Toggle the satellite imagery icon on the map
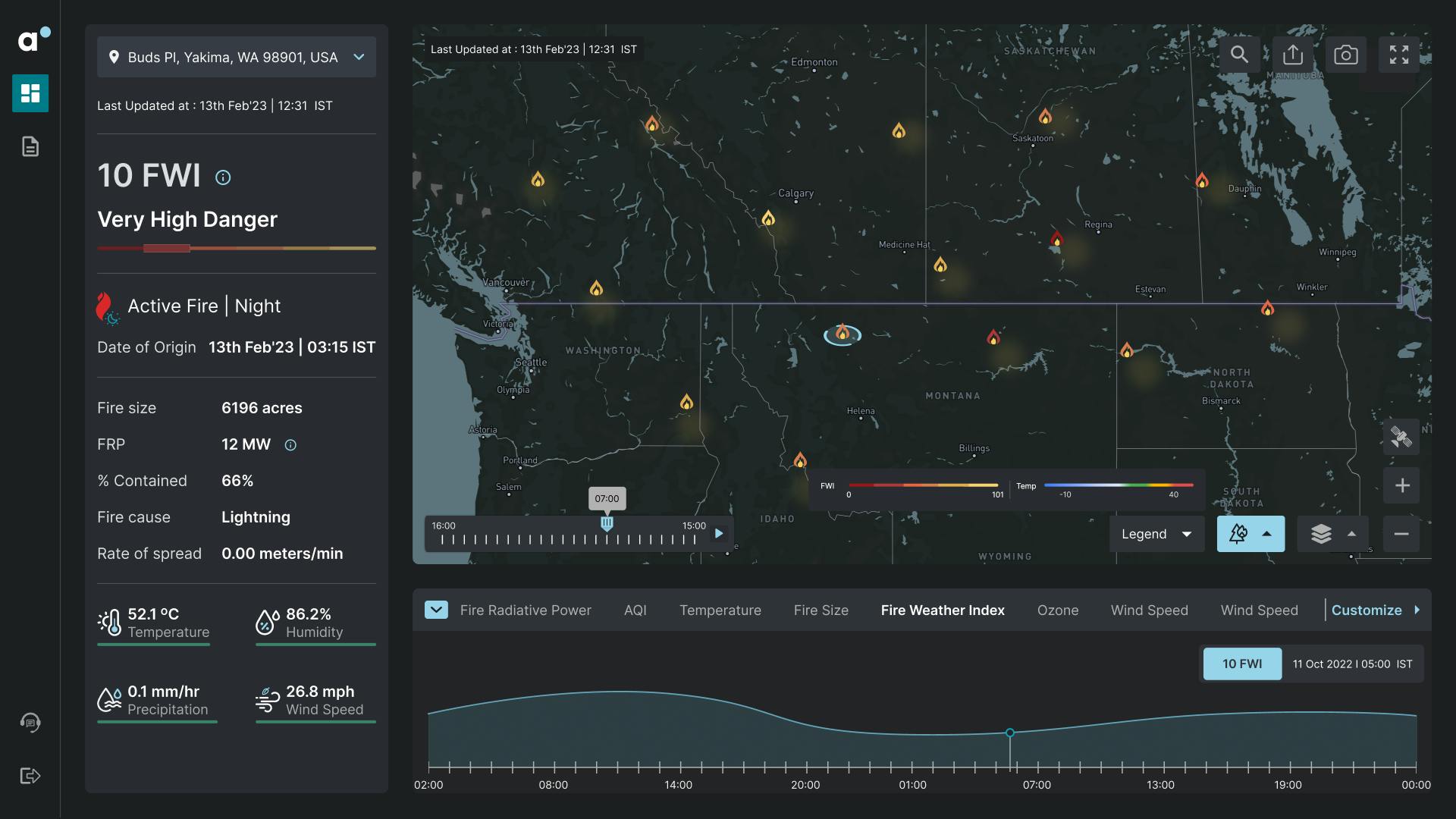The width and height of the screenshot is (1456, 819). [x=1401, y=438]
